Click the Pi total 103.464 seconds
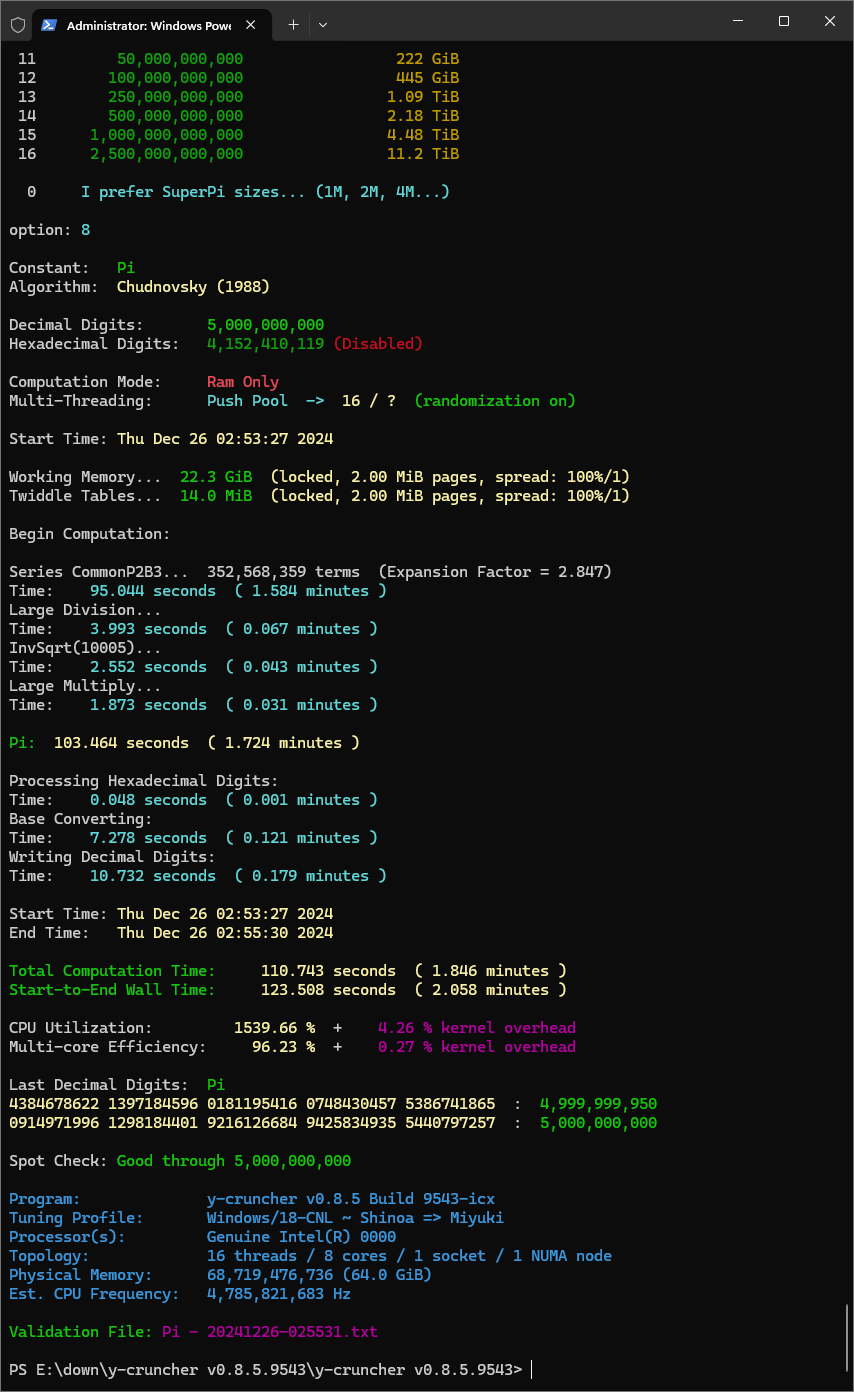Screen dimensions: 854x1392 121,743
